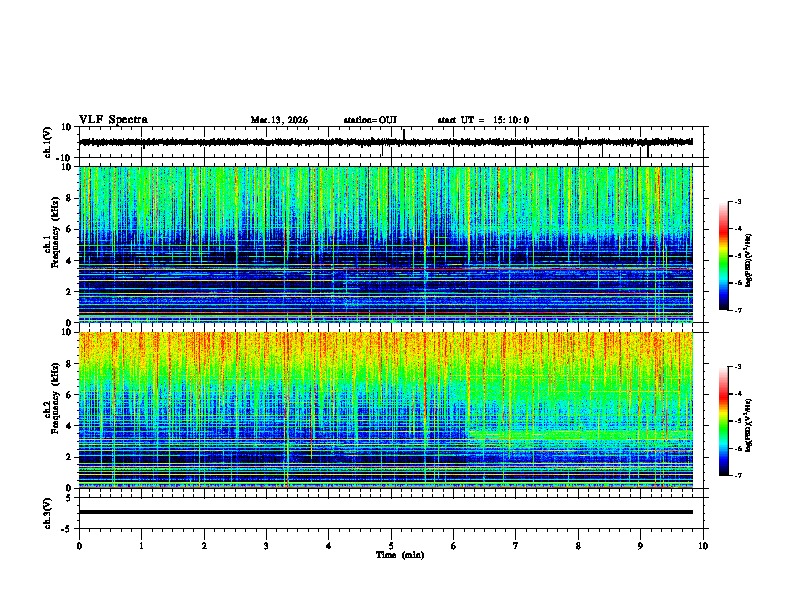Click time axis tick label "7"
The image size is (792, 612).
click(516, 546)
